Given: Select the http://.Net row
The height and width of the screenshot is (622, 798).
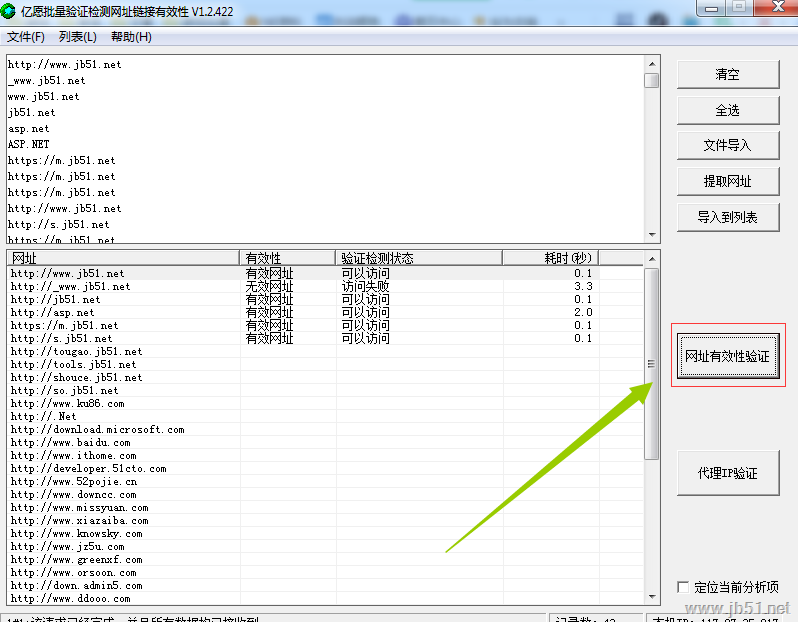Looking at the screenshot, I should click(326, 416).
